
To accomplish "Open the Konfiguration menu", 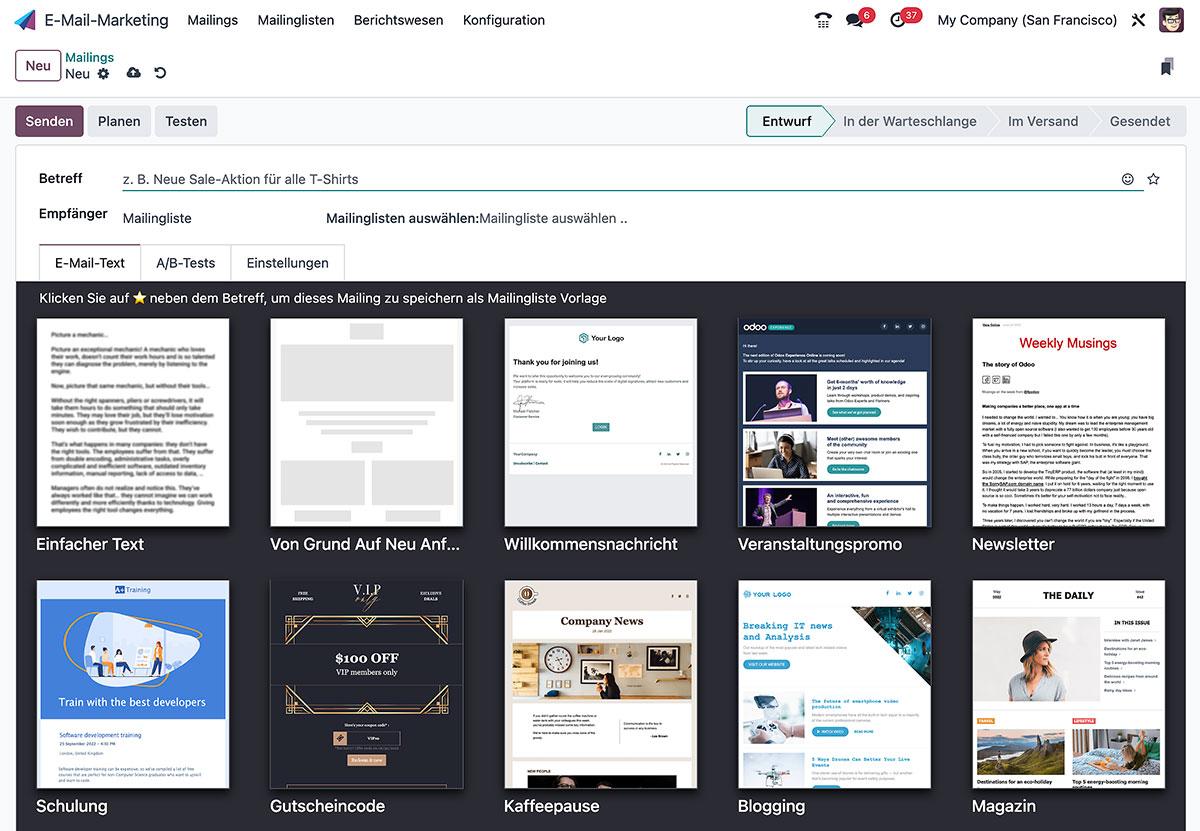I will pos(504,20).
